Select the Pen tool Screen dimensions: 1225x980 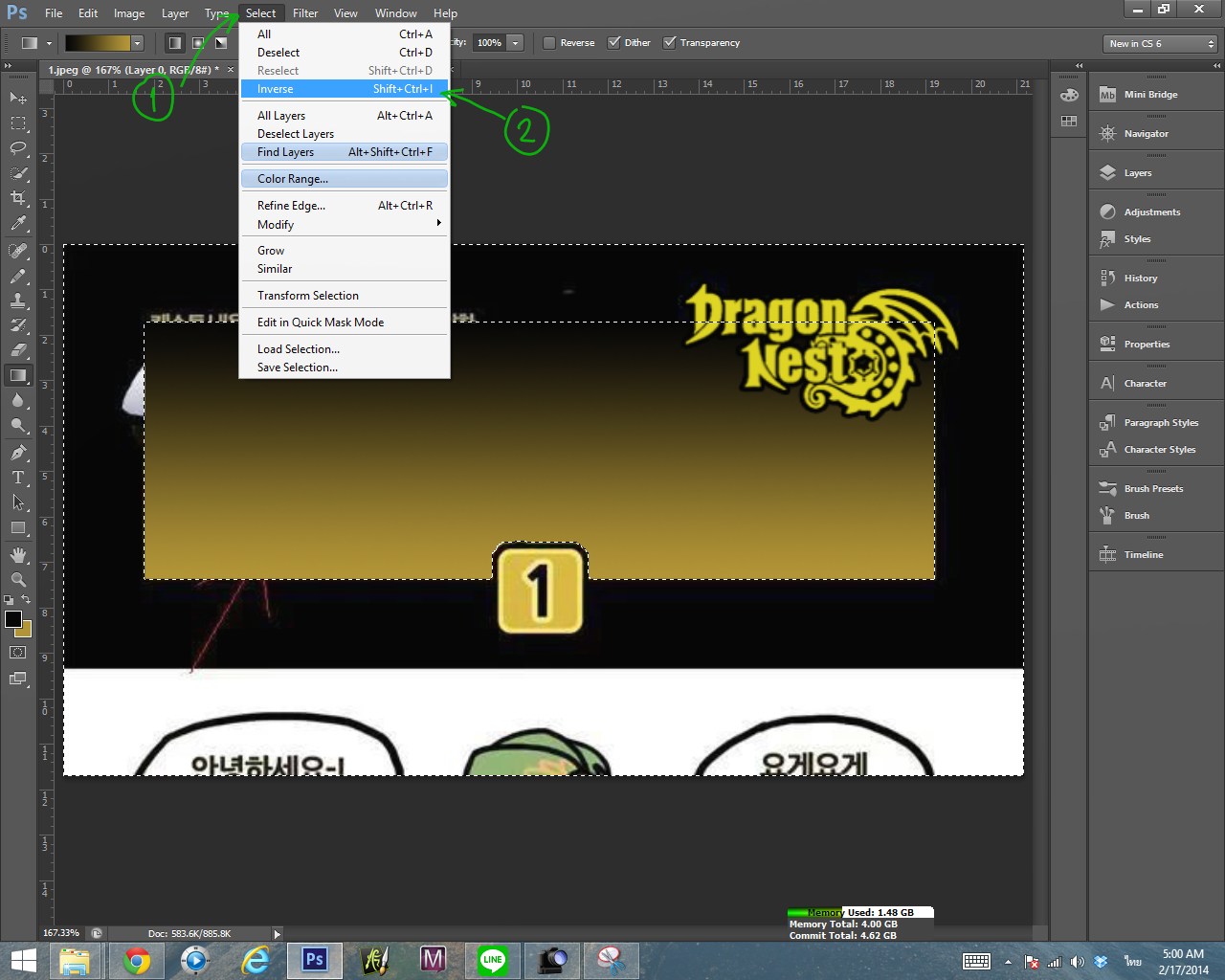pos(18,453)
